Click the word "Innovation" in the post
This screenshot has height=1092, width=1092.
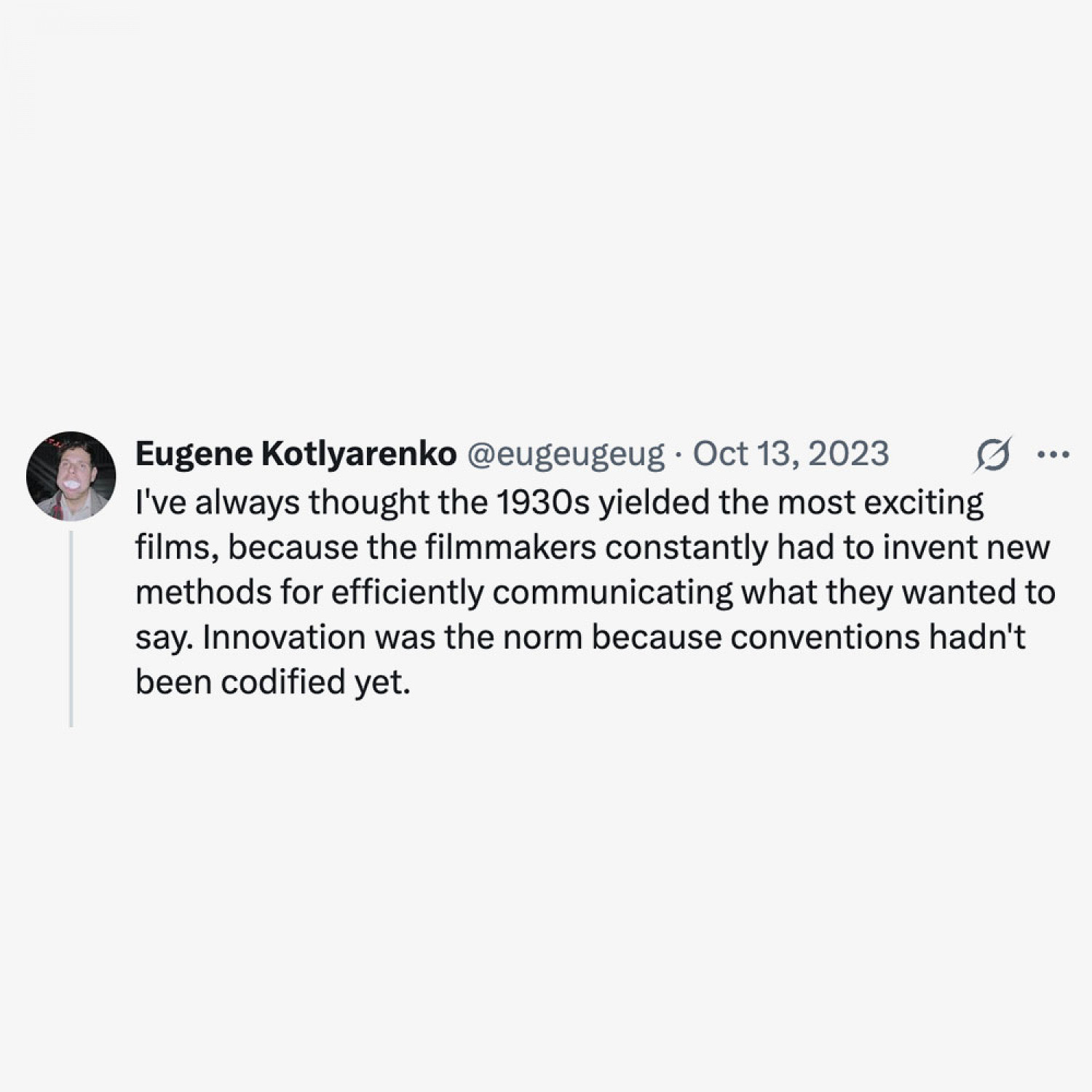pos(284,638)
